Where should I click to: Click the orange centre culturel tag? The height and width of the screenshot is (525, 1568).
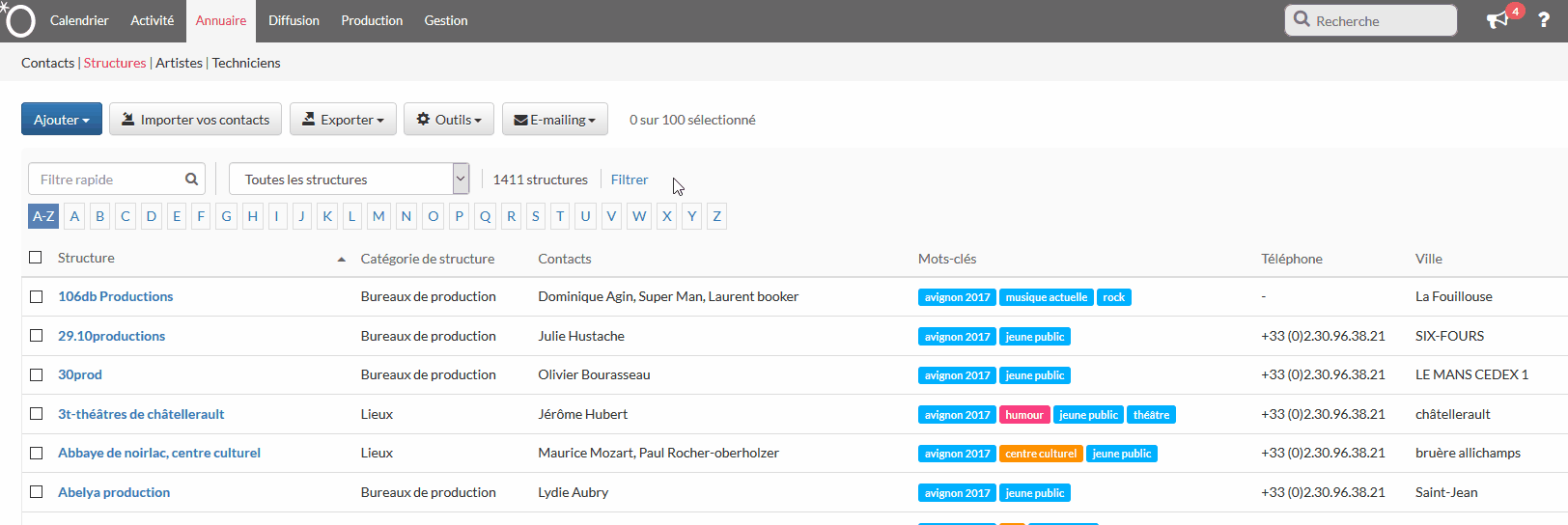1040,454
